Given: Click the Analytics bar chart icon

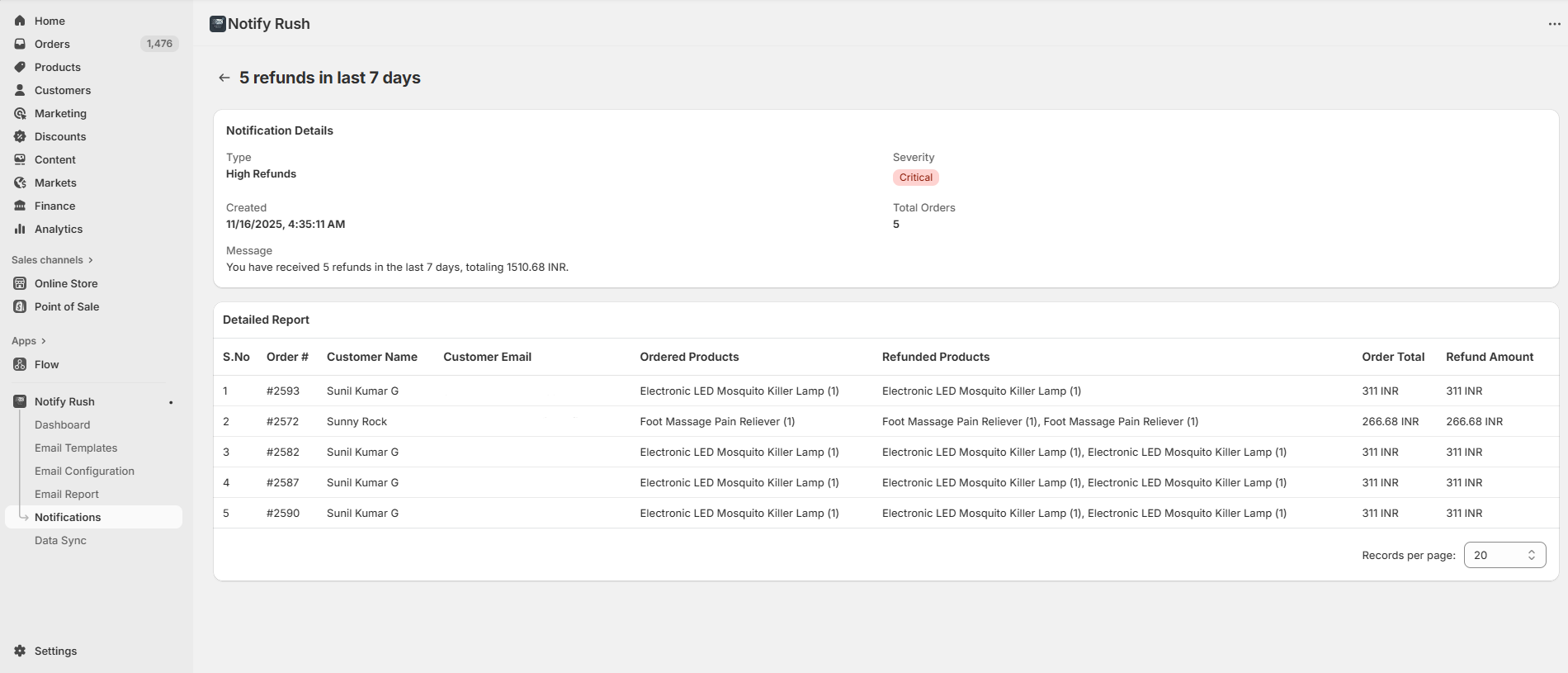Looking at the screenshot, I should coord(20,229).
